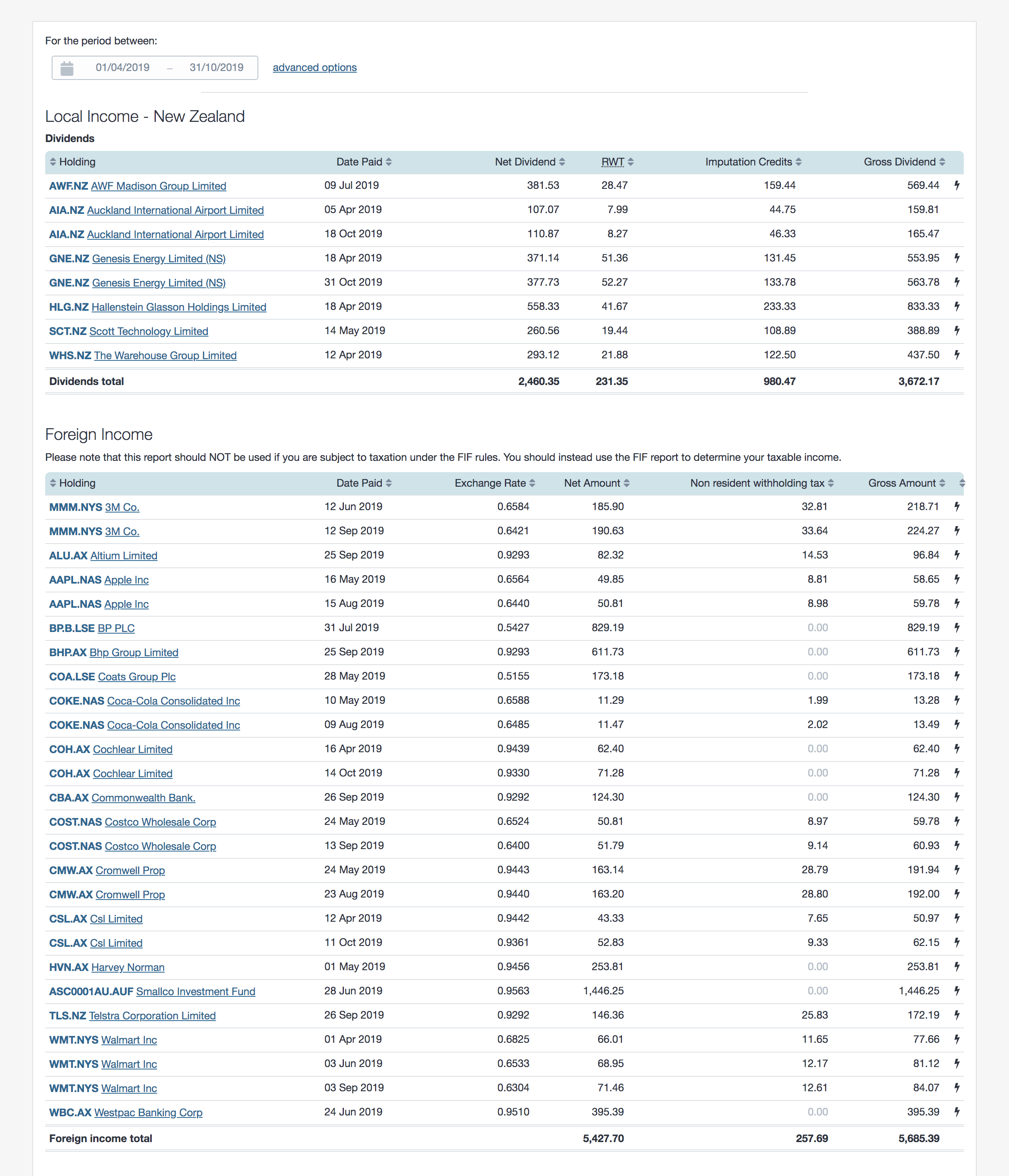
Task: Click lightning icon for 3M Co. 12 Jun row
Action: pos(957,507)
